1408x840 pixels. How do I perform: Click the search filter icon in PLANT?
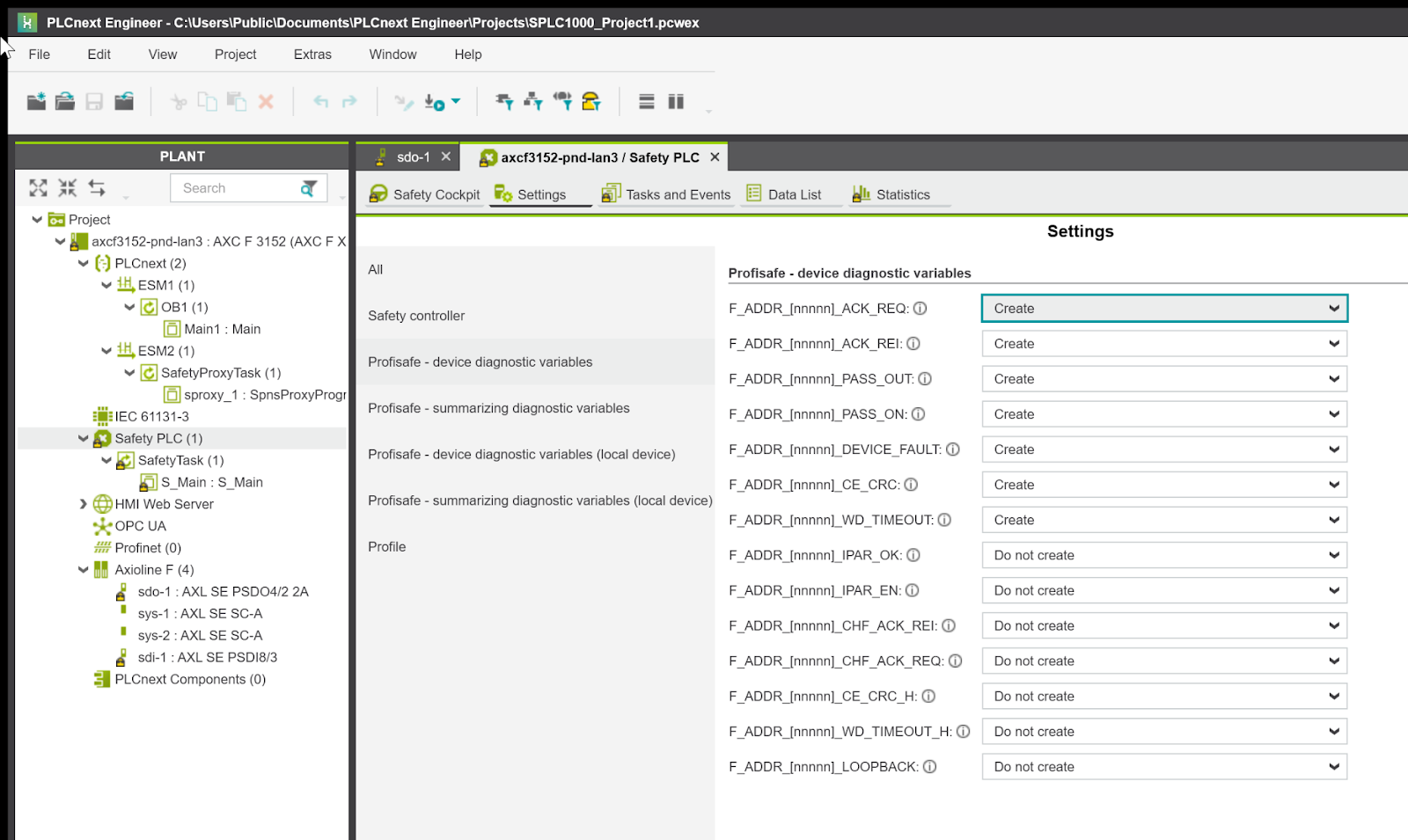[309, 188]
